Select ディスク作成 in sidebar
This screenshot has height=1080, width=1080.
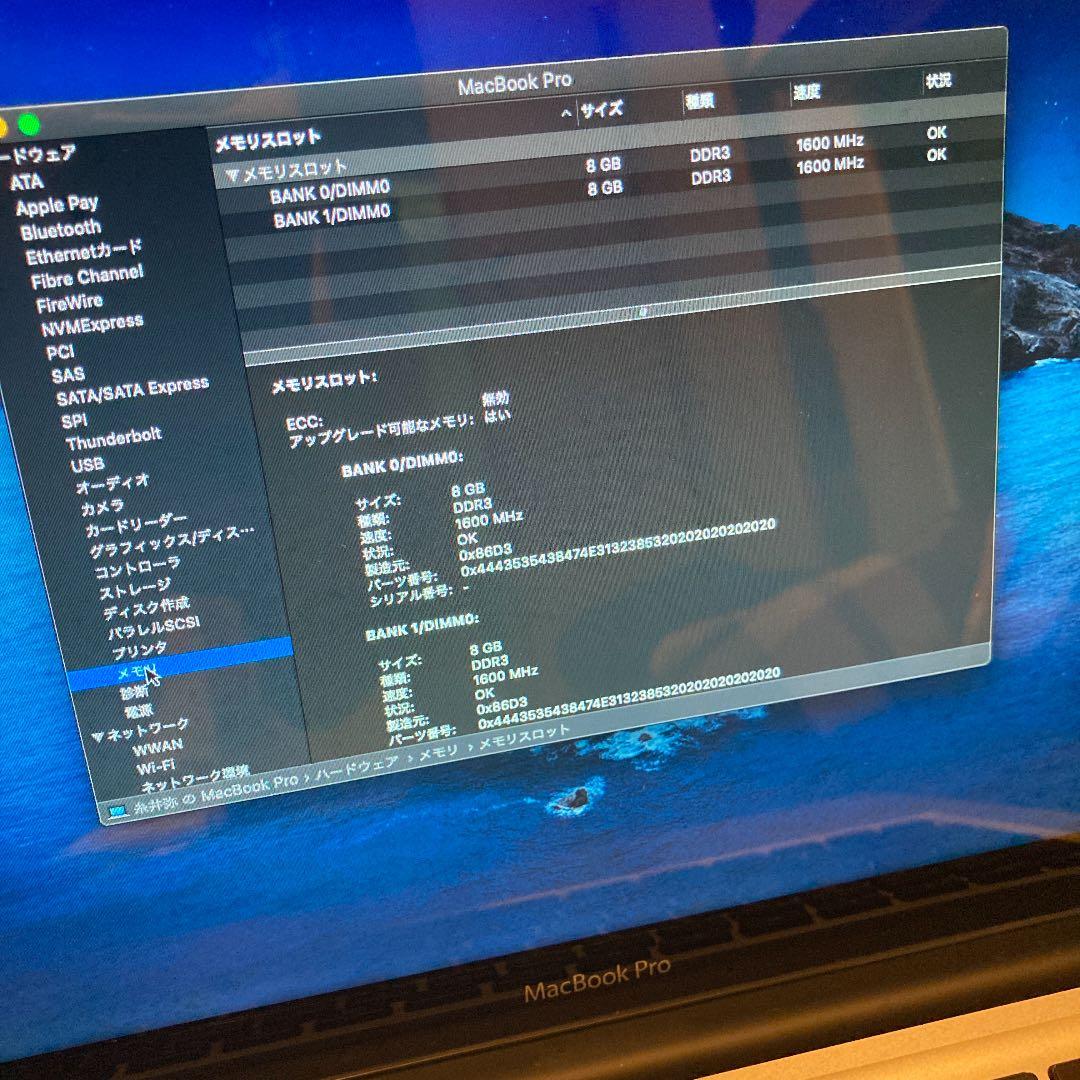[x=147, y=609]
